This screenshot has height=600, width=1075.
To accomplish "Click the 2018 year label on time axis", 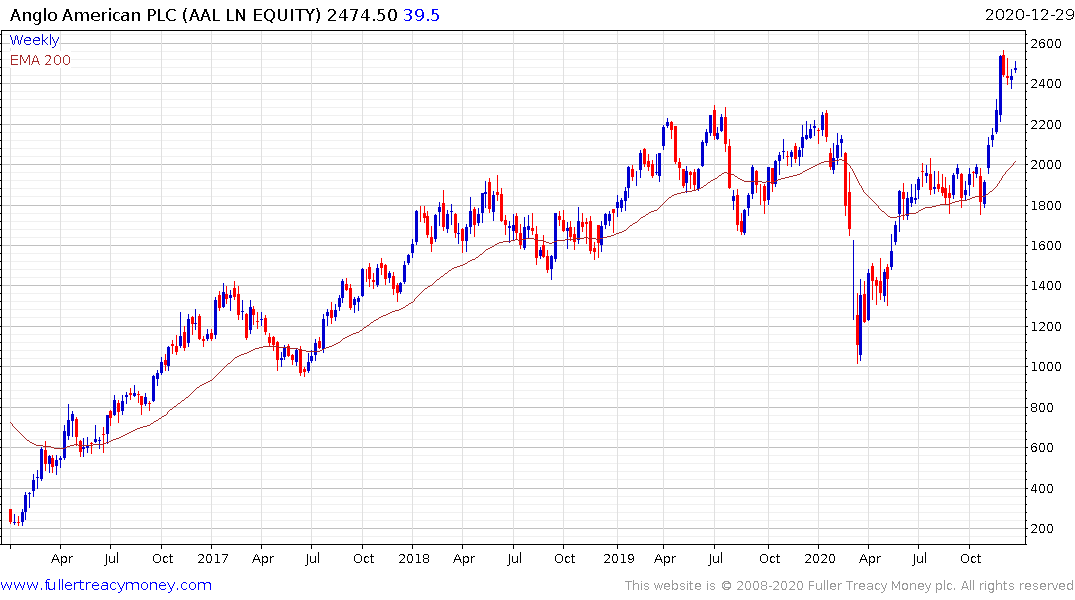I will click(x=414, y=558).
